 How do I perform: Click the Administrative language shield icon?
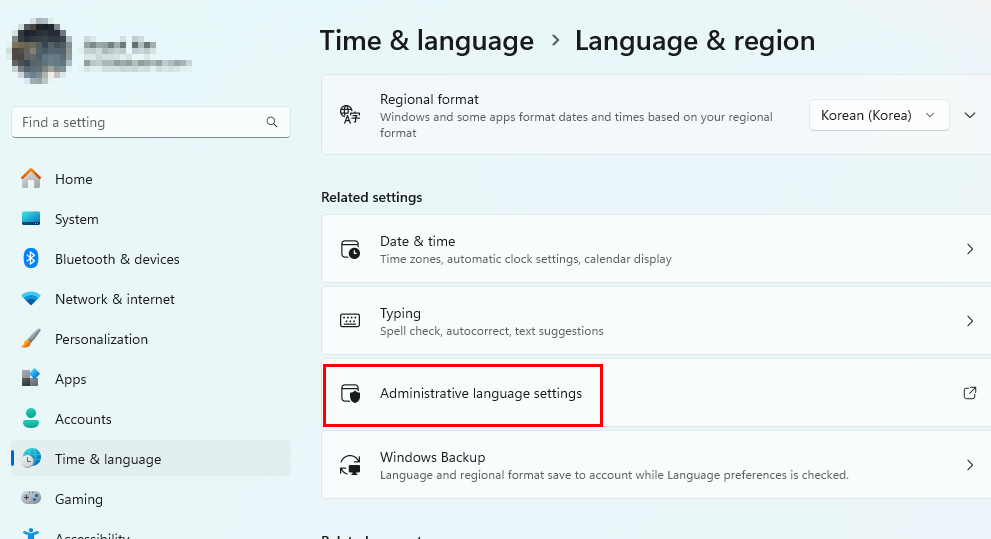click(350, 393)
